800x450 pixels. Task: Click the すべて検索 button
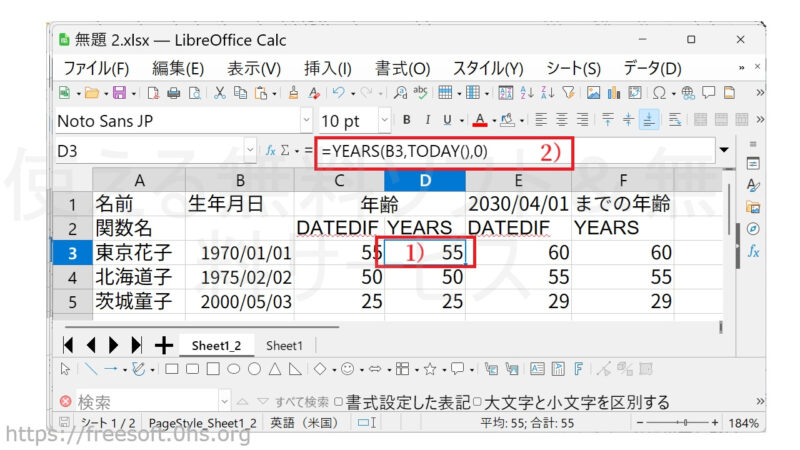point(301,402)
